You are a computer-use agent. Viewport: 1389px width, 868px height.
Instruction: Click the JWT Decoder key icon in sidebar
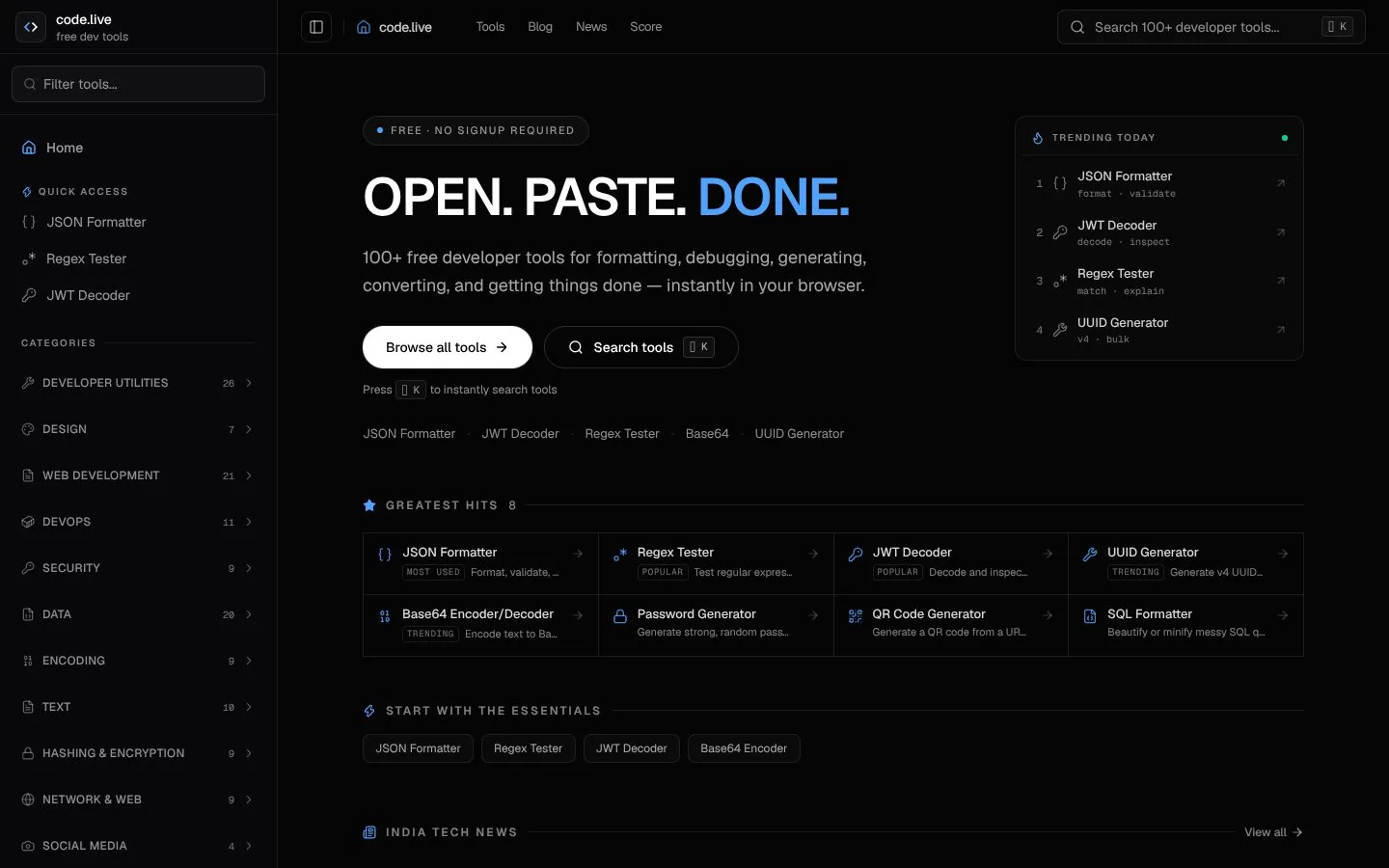tap(29, 295)
